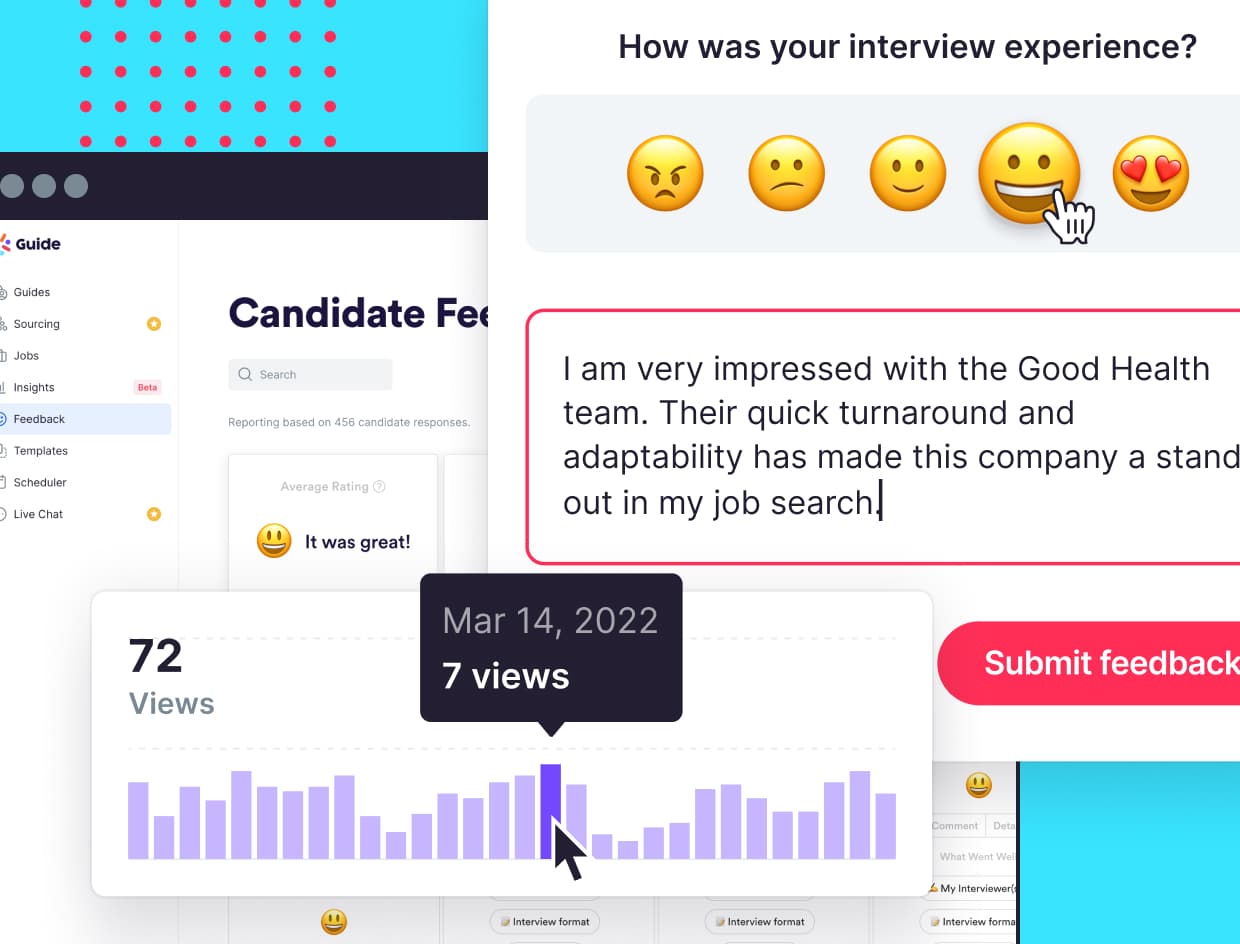Select Feedback in the sidebar
The width and height of the screenshot is (1240, 944).
[40, 419]
